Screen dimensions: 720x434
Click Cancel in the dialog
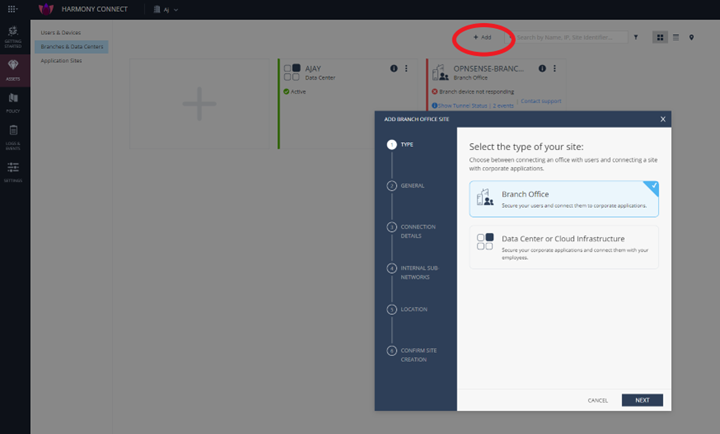click(597, 400)
